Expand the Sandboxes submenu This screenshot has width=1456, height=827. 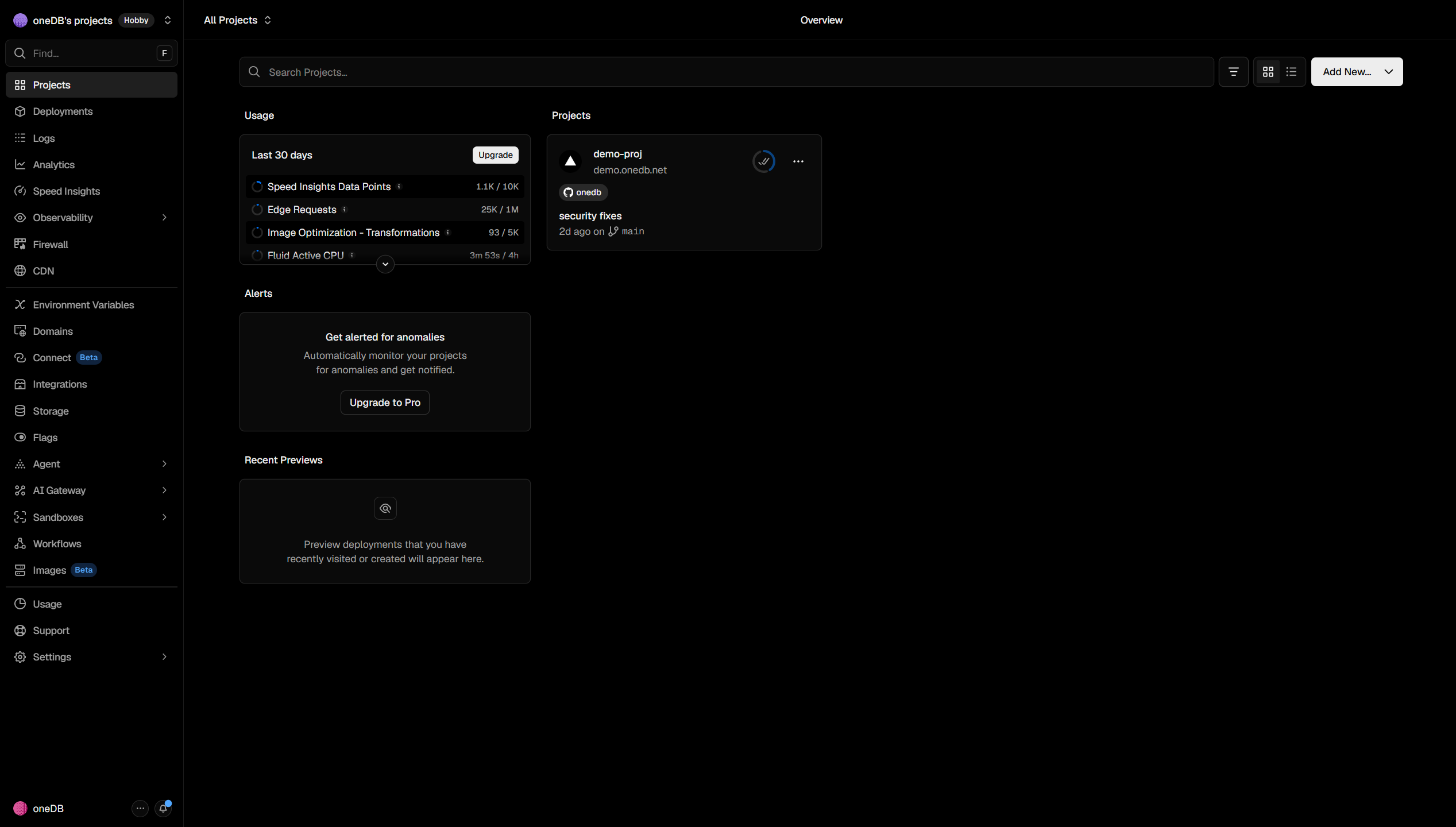point(164,517)
